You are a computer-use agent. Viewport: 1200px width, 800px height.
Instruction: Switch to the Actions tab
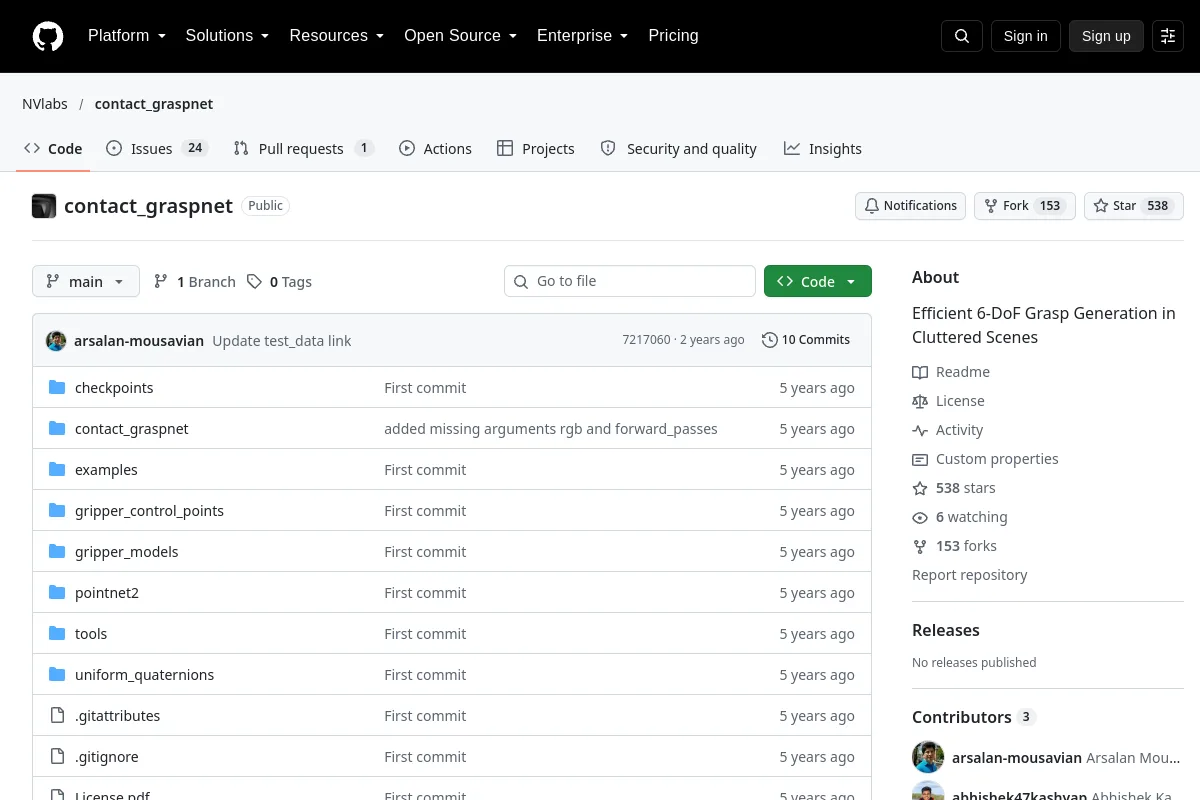(x=435, y=149)
